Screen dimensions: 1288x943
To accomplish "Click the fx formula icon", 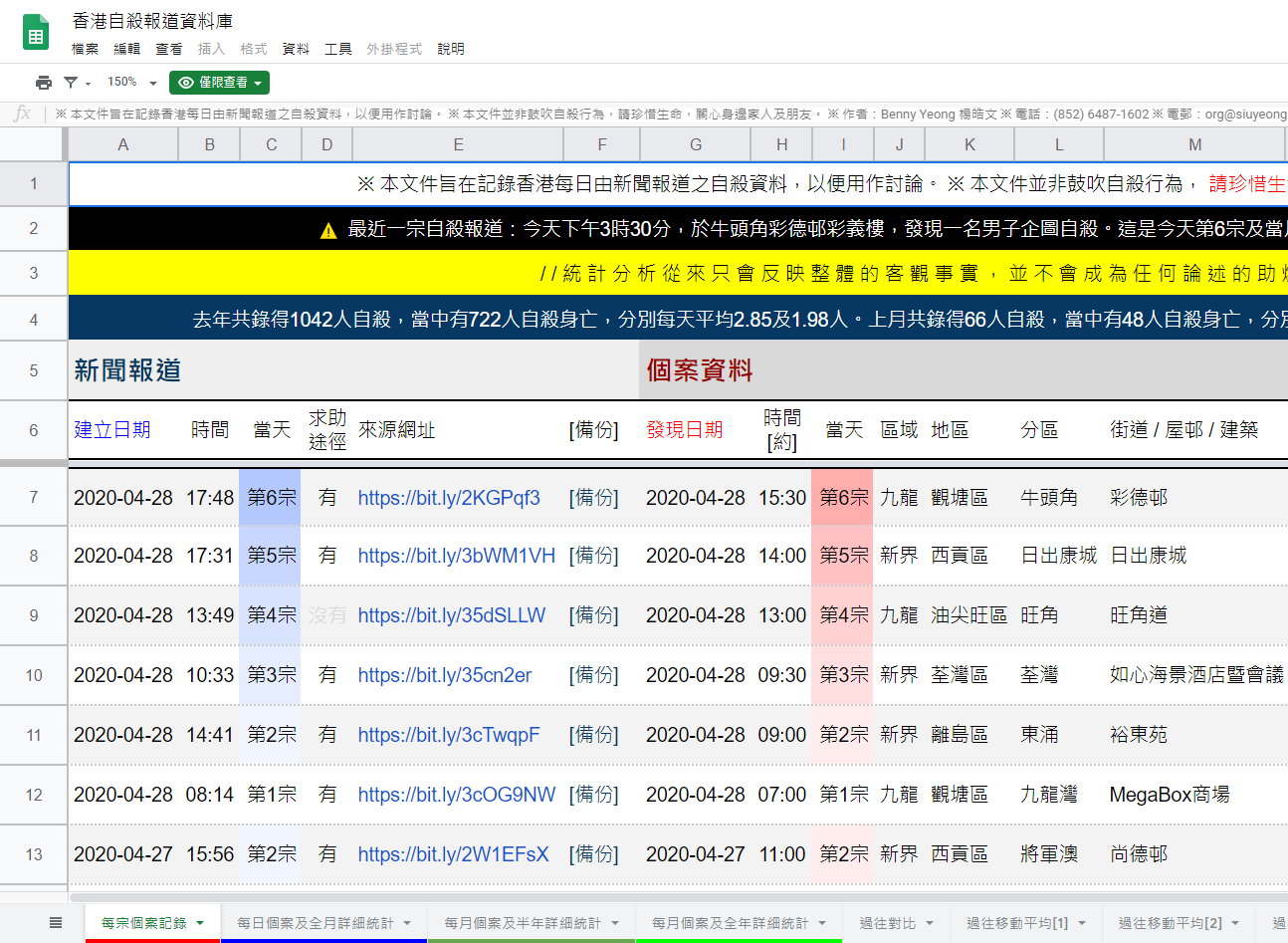I will pos(22,114).
